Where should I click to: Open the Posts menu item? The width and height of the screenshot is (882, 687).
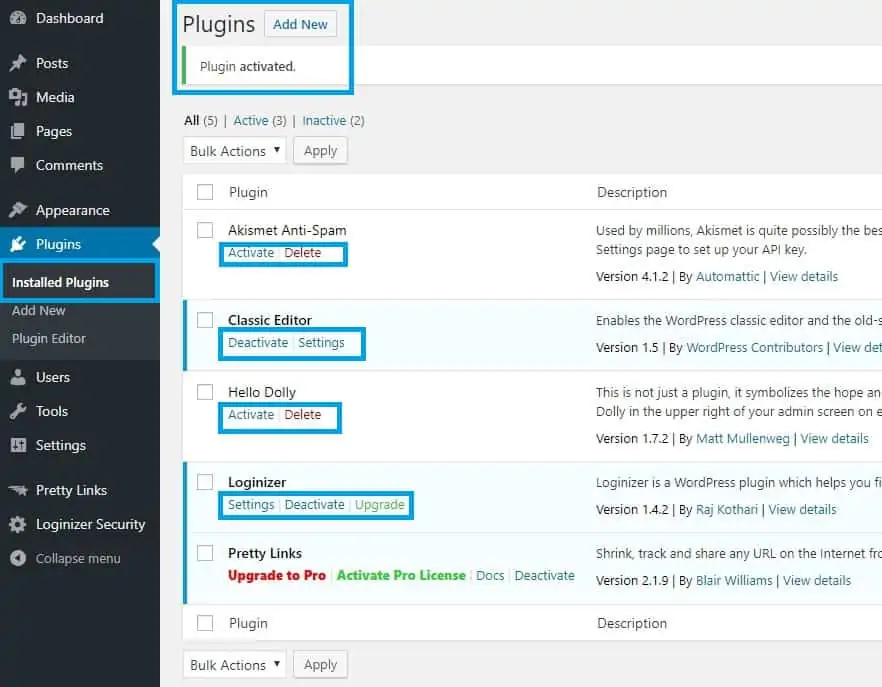(x=52, y=63)
